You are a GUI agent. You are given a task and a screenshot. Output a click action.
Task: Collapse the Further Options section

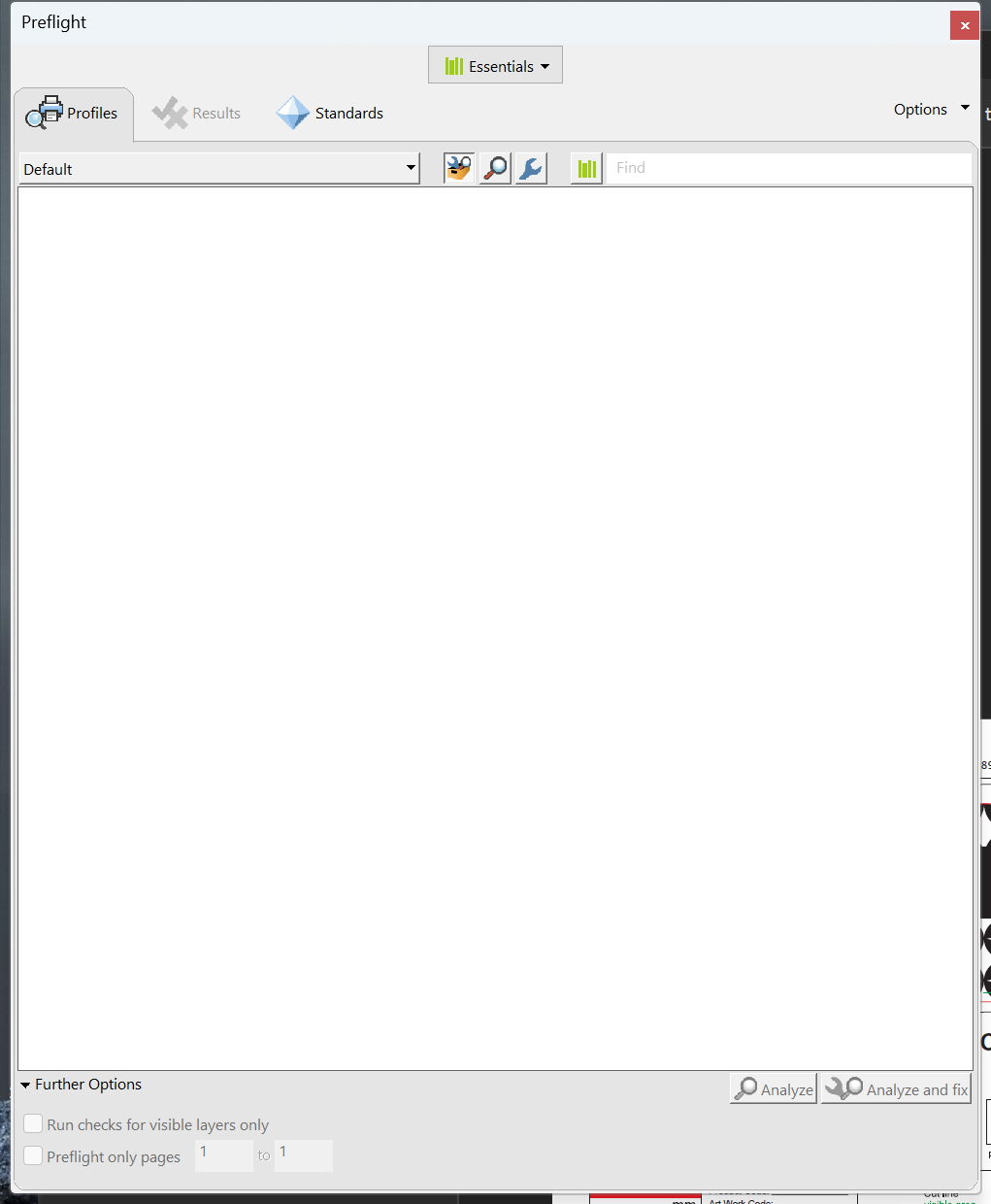pos(25,1084)
